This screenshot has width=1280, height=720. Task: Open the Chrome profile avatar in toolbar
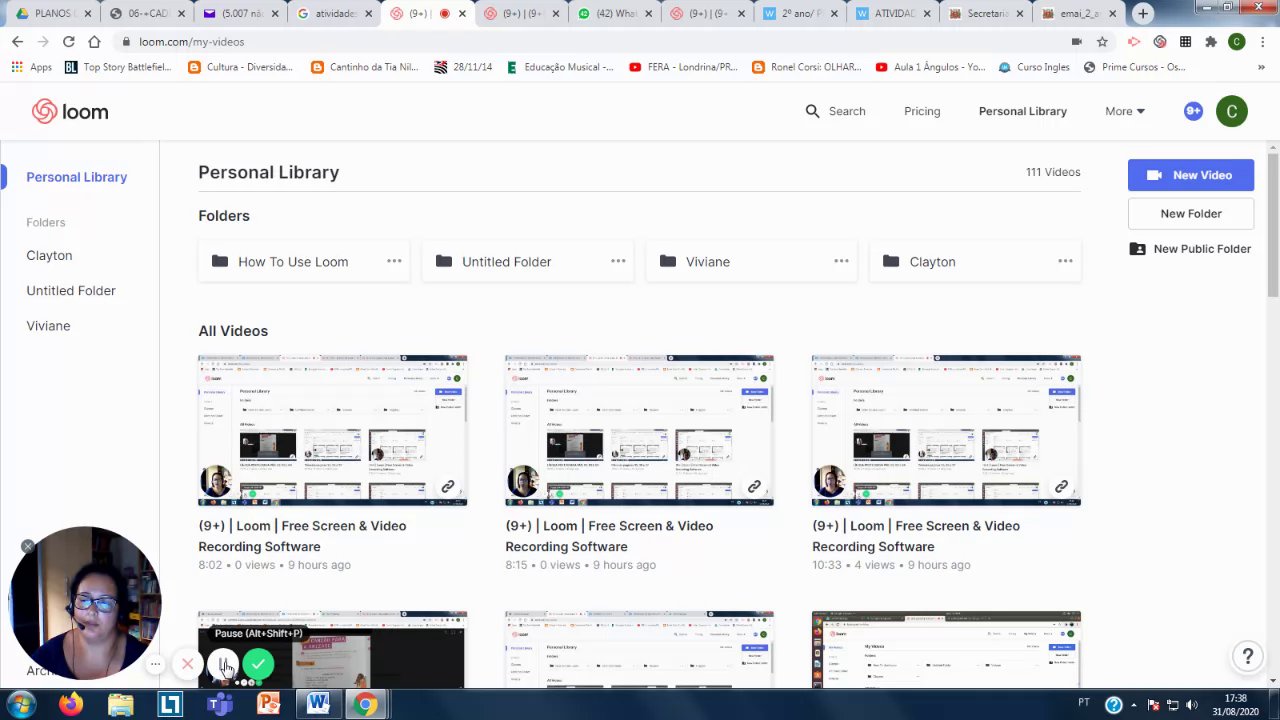[1237, 42]
